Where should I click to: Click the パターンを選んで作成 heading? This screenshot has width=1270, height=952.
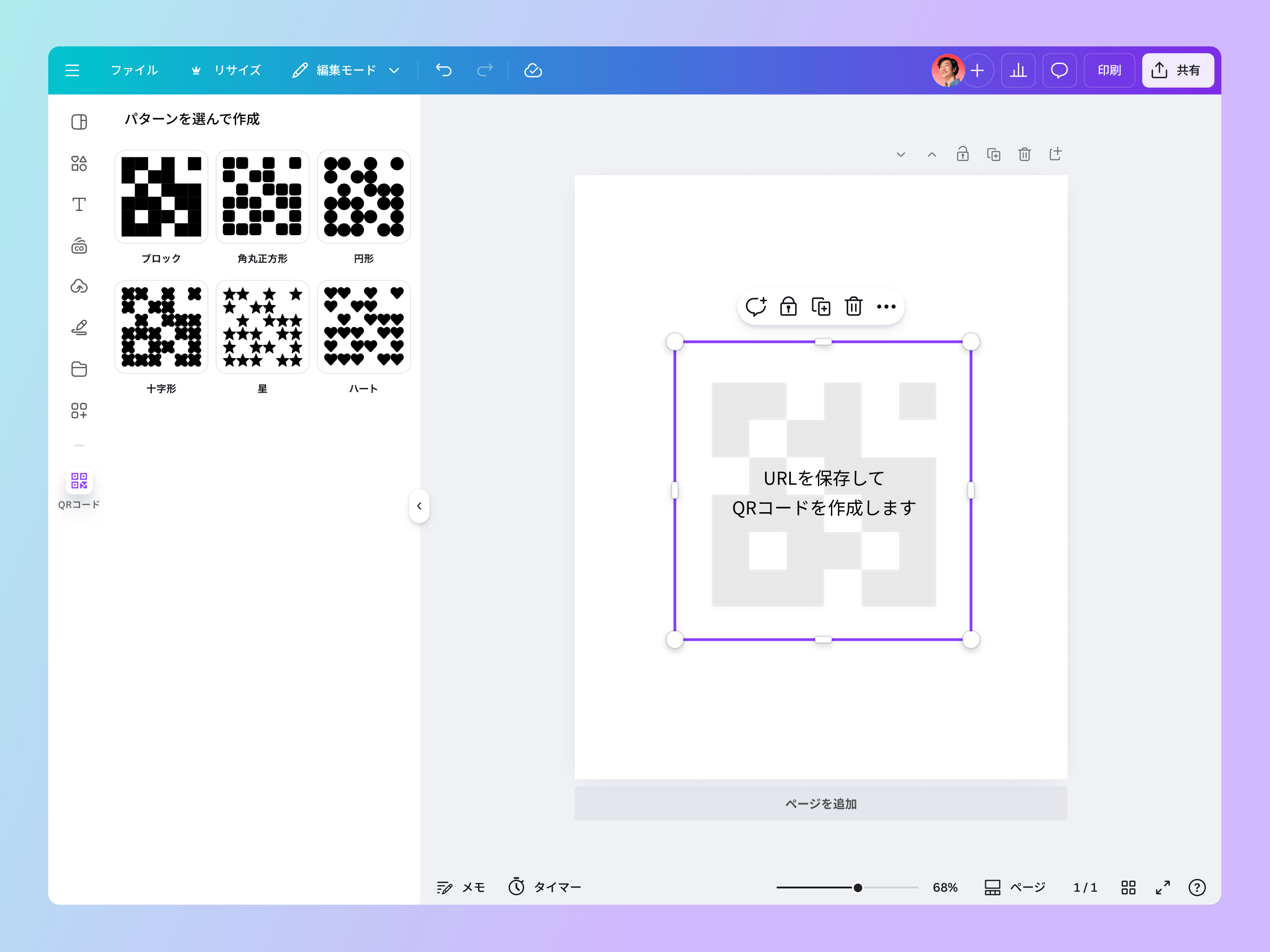(192, 119)
